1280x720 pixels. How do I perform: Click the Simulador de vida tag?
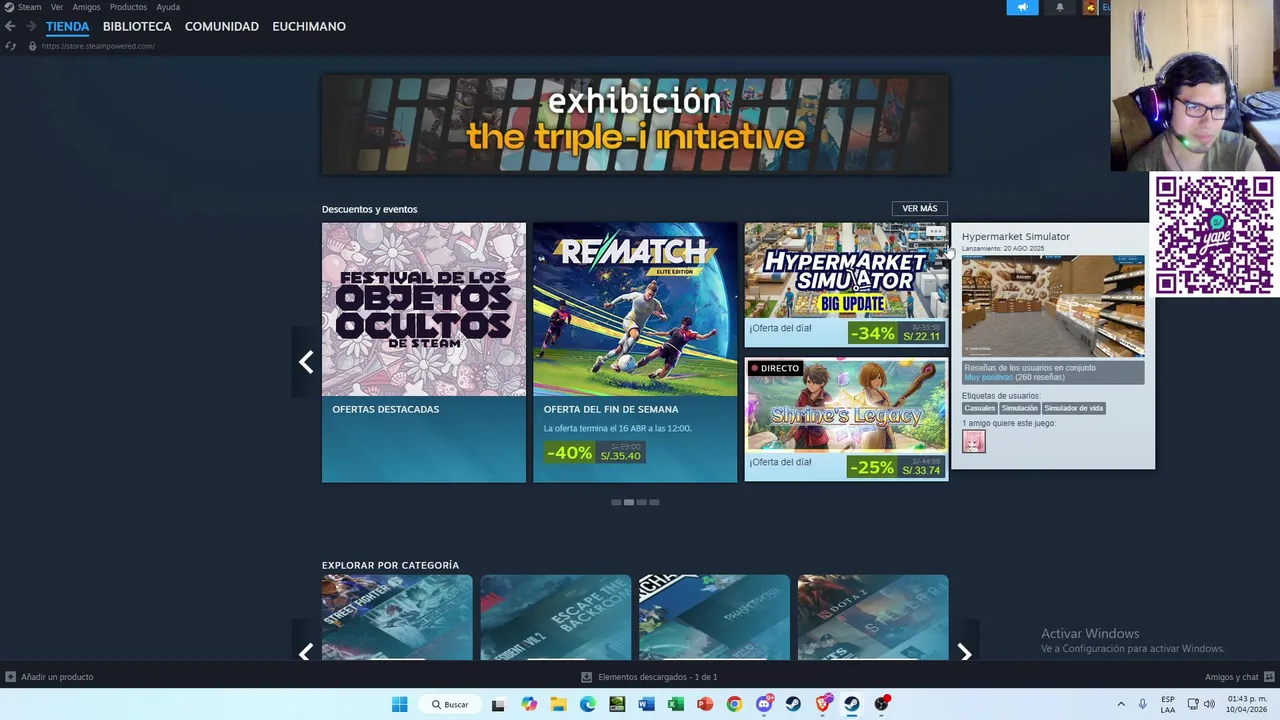point(1074,408)
